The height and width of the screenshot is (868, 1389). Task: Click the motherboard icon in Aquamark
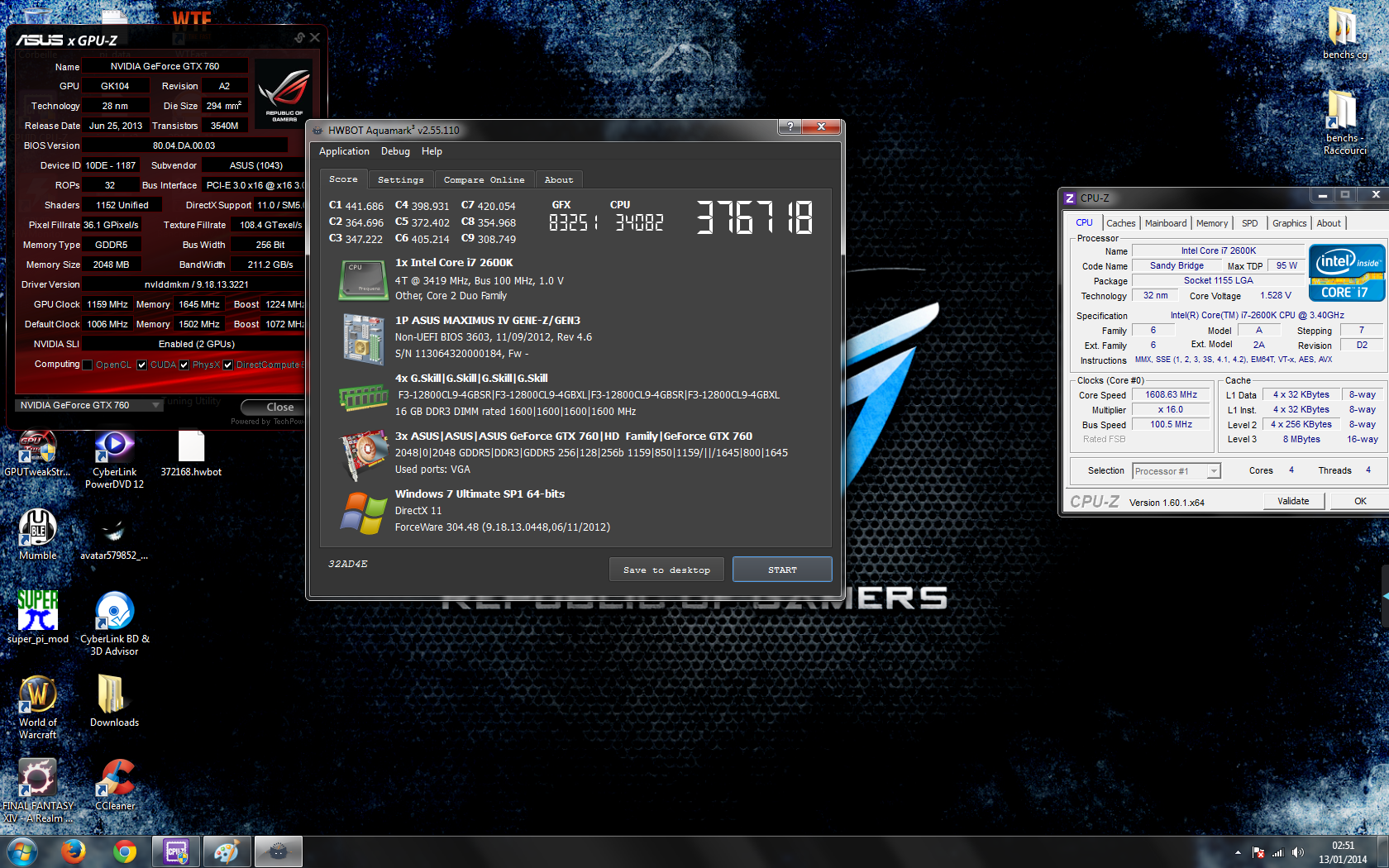[364, 338]
